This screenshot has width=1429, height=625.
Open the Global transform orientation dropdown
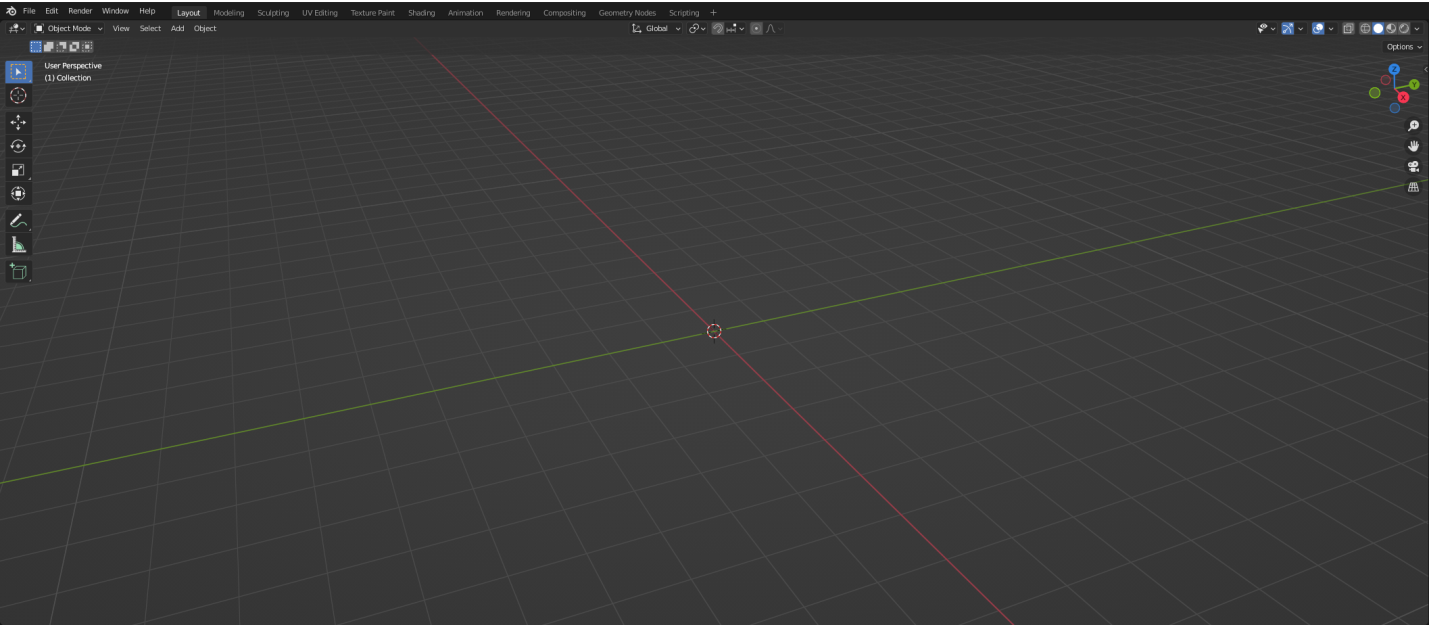656,28
